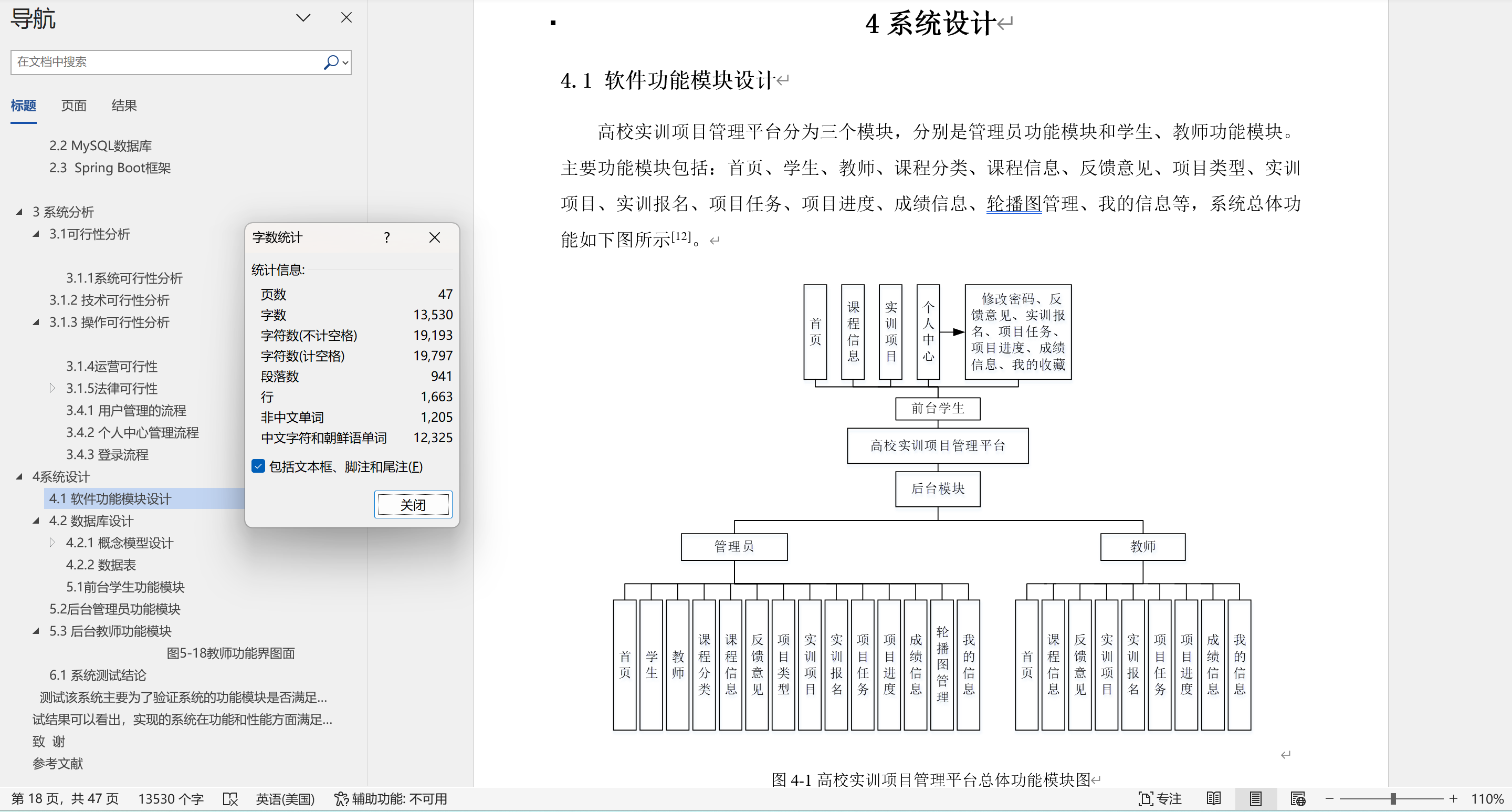The height and width of the screenshot is (812, 1512).
Task: Adjust the zoom slider handle
Action: 1393,798
